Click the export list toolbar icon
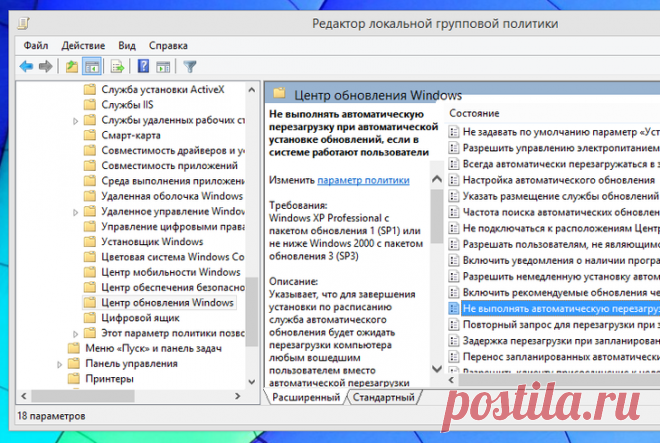This screenshot has height=443, width=660. (x=117, y=67)
